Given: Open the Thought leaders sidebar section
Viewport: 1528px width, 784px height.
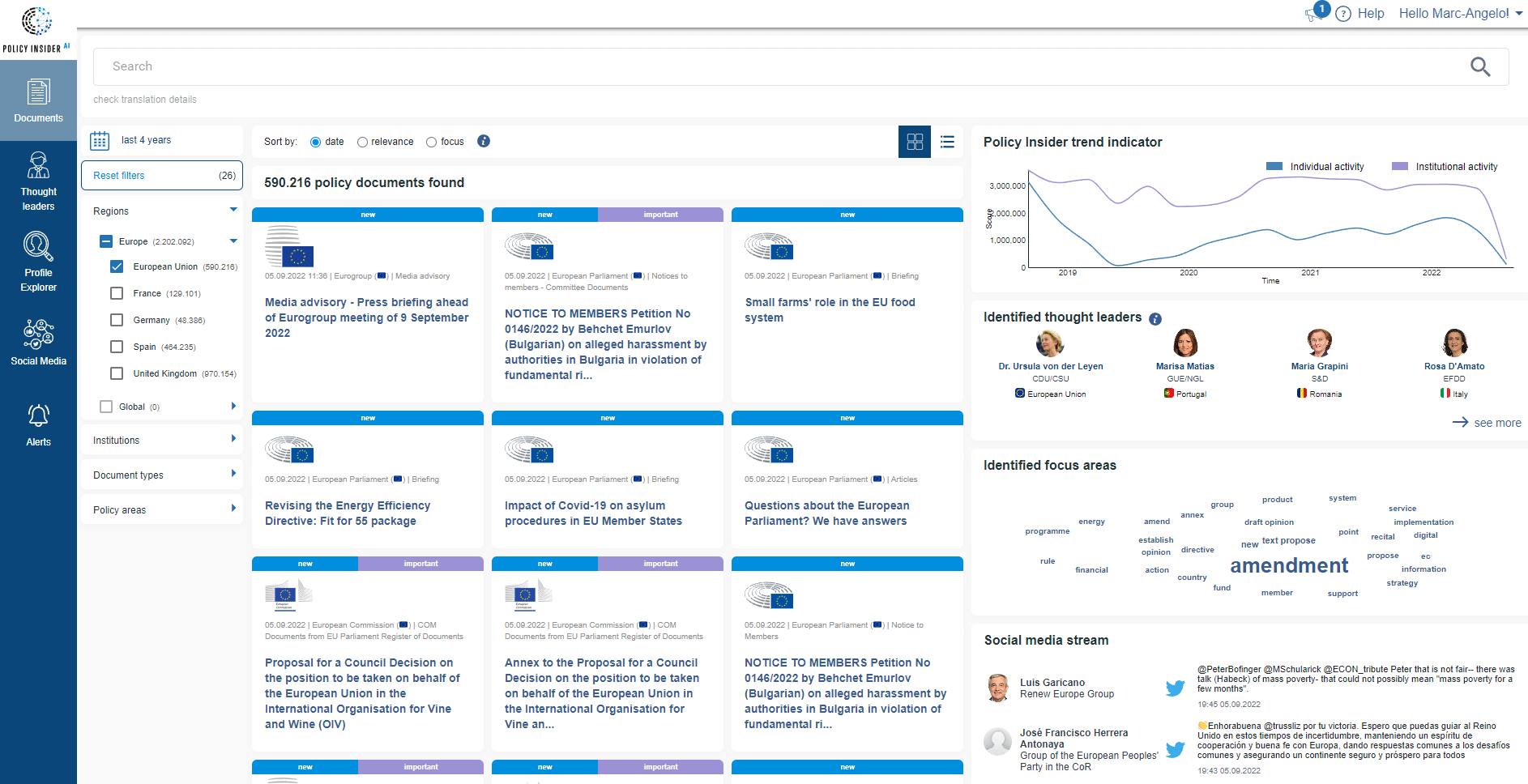Looking at the screenshot, I should point(38,181).
